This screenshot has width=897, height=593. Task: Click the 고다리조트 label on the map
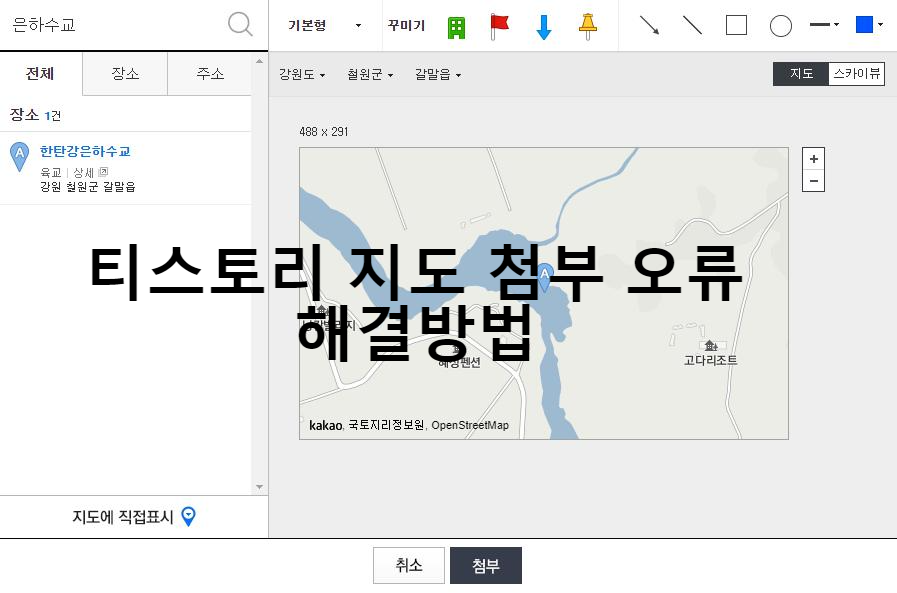point(711,360)
